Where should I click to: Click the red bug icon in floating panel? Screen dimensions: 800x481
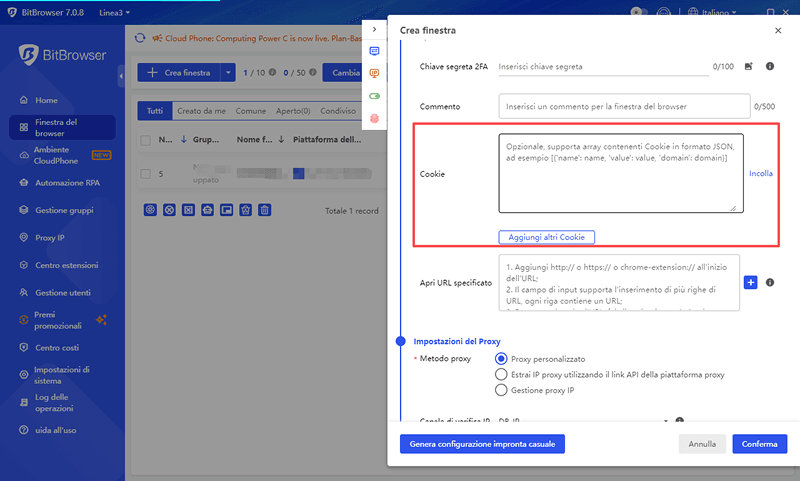(374, 118)
